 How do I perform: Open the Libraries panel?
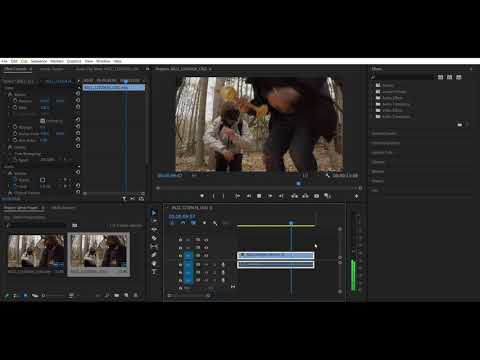pos(378,162)
